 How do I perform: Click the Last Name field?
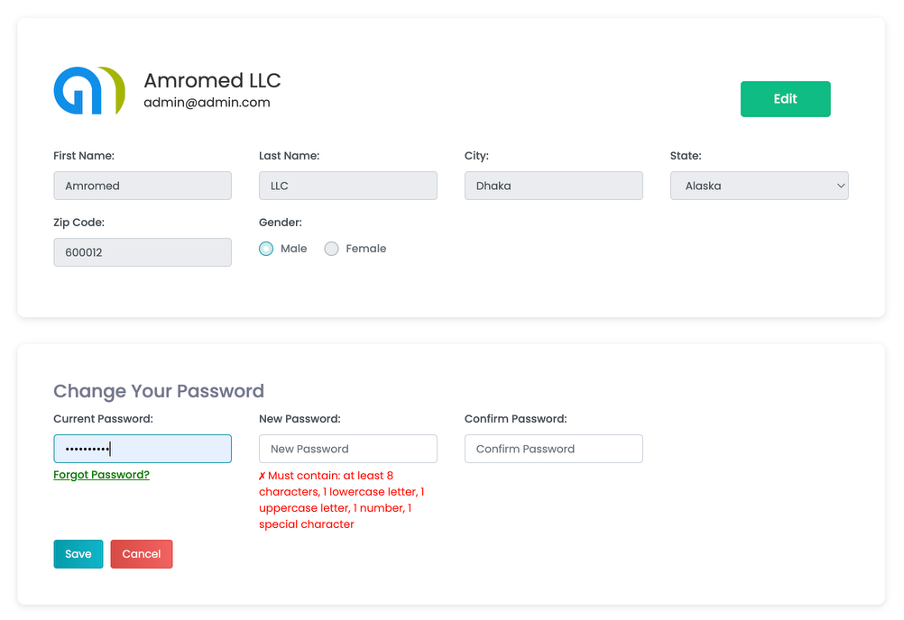coord(348,186)
